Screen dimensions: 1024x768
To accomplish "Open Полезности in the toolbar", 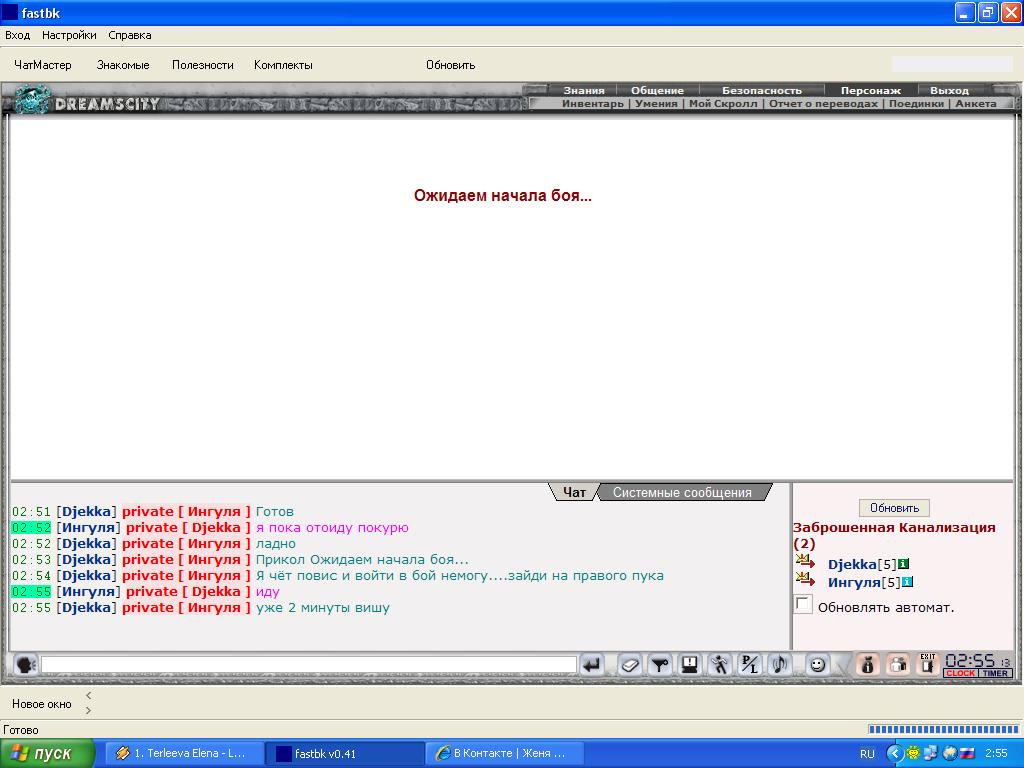I will point(202,65).
